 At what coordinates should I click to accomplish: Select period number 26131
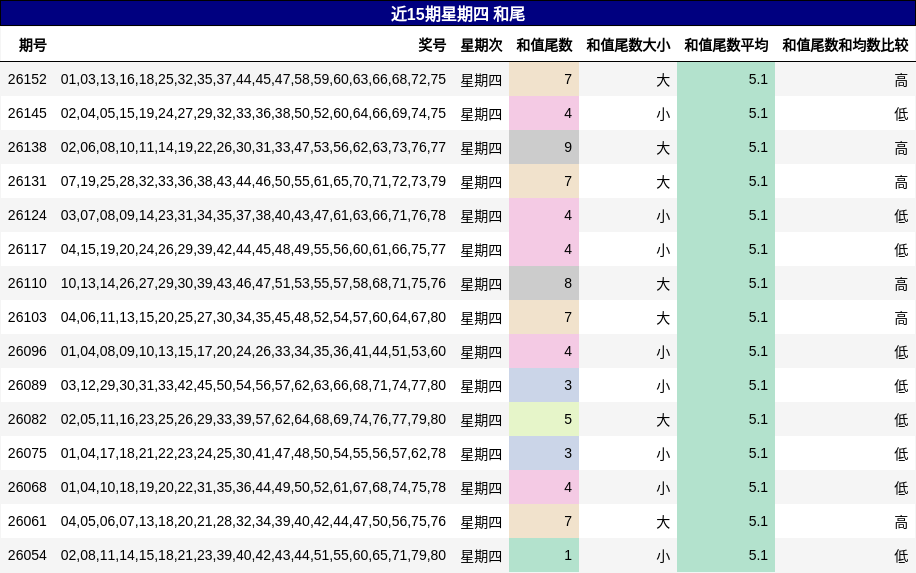pos(27,181)
